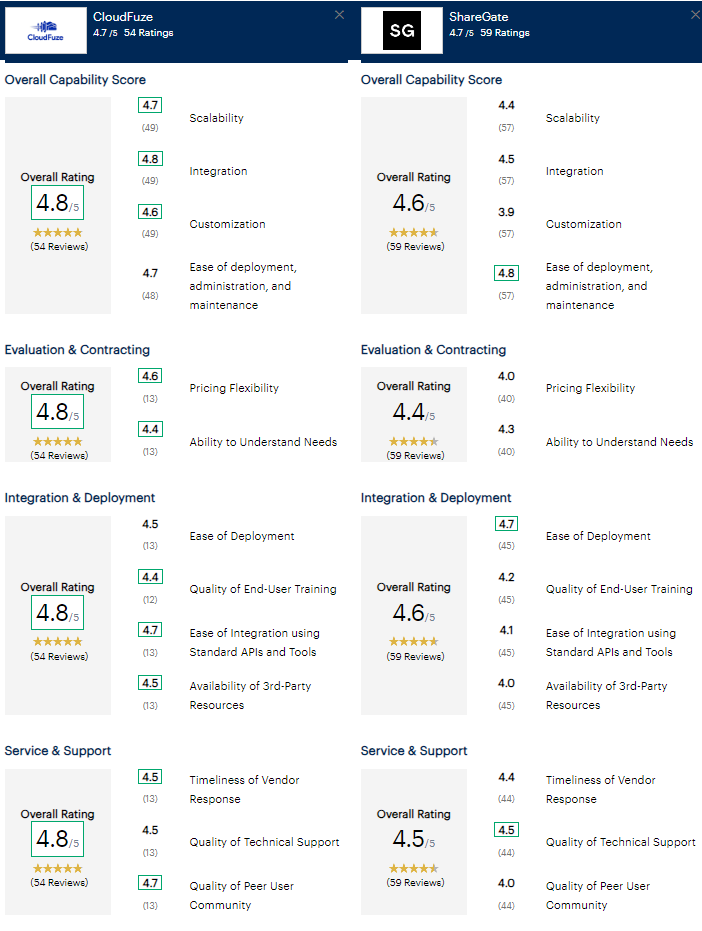Image resolution: width=702 pixels, height=931 pixels.
Task: Open CloudFuze Overall Capability "(54 Reviews)" link
Action: (x=58, y=246)
